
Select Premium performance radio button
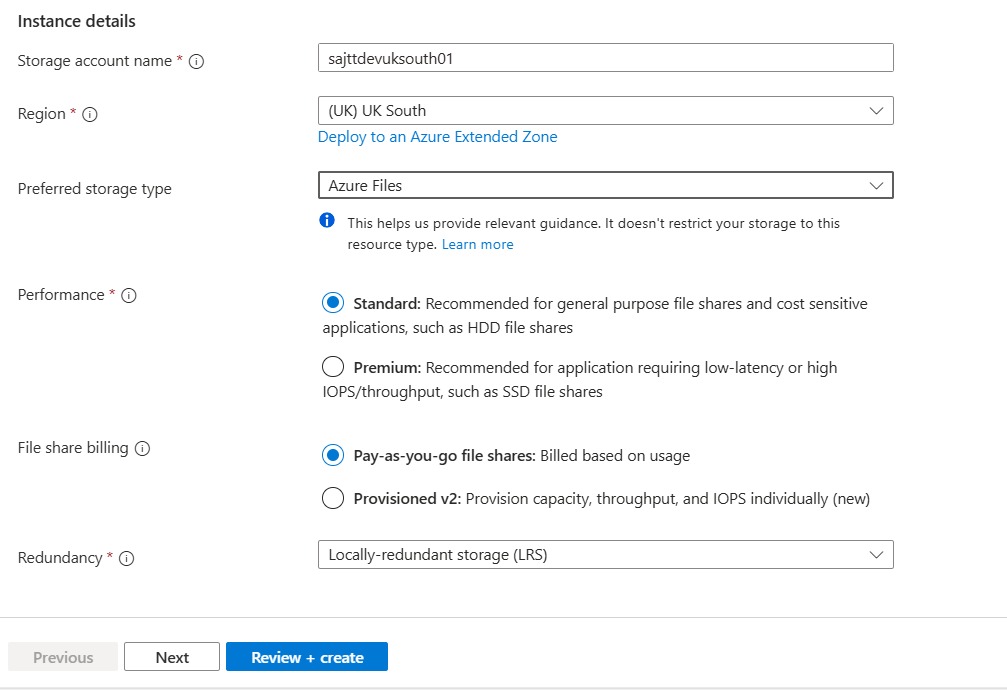333,367
